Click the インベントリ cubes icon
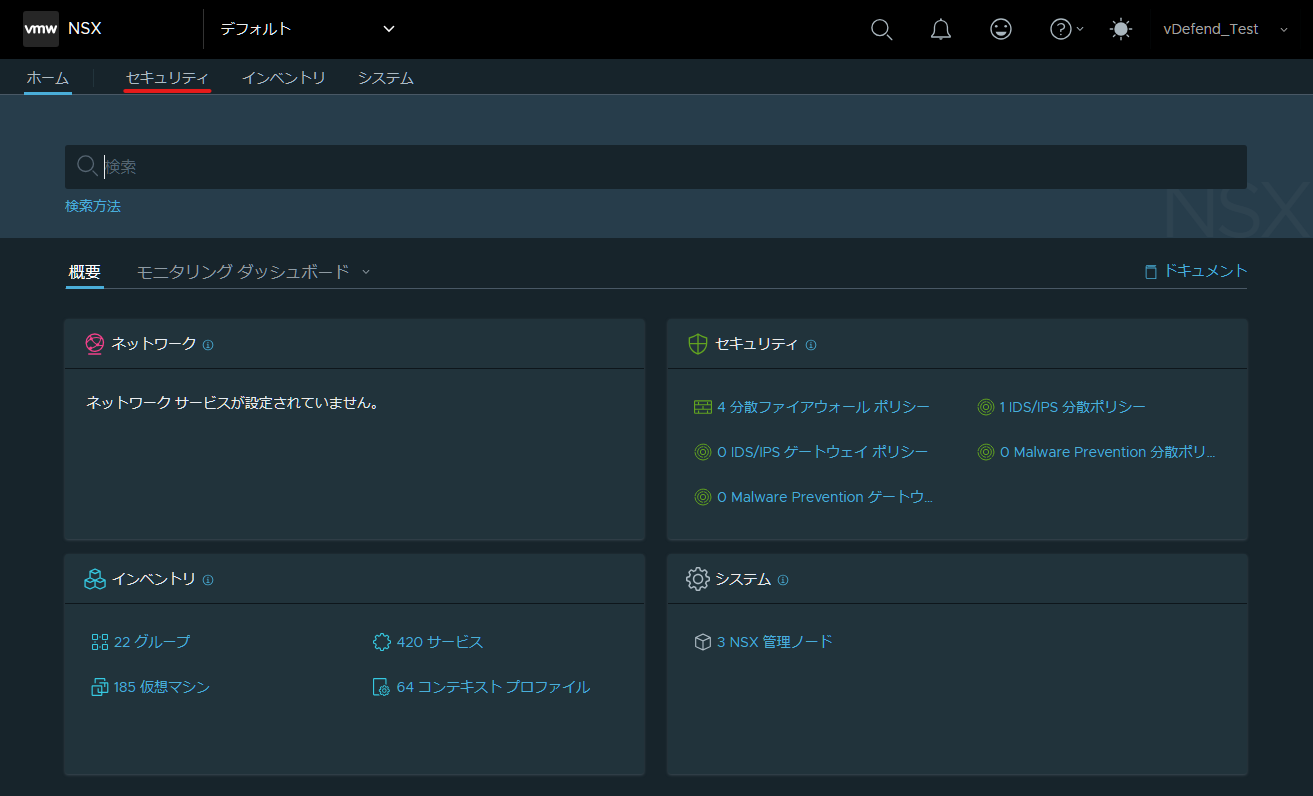The image size is (1313, 796). click(95, 579)
